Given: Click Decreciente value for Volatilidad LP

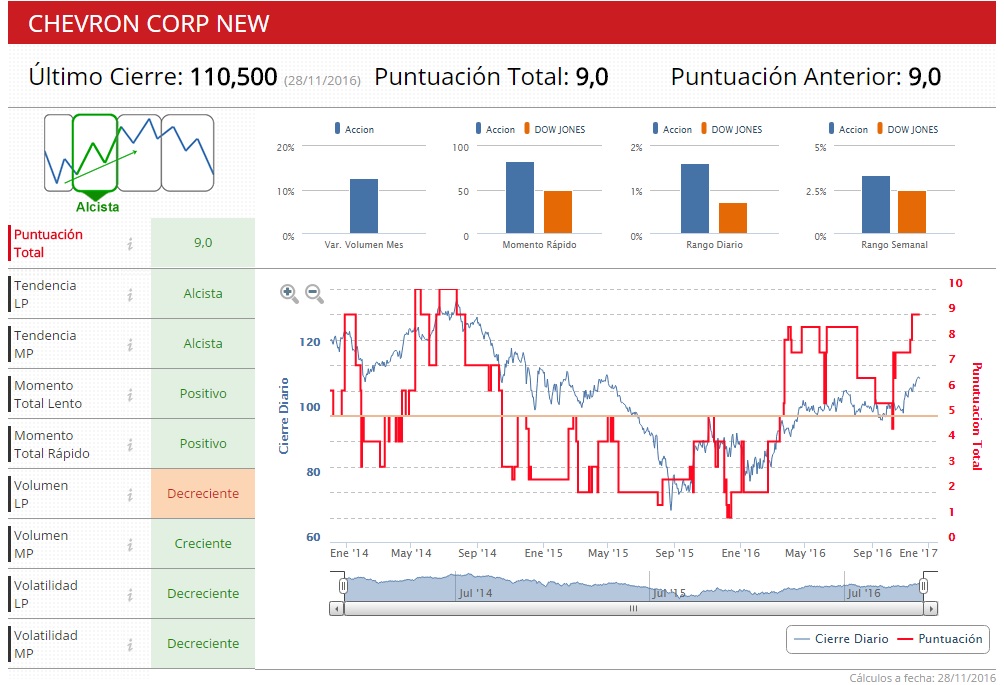Looking at the screenshot, I should [x=203, y=593].
